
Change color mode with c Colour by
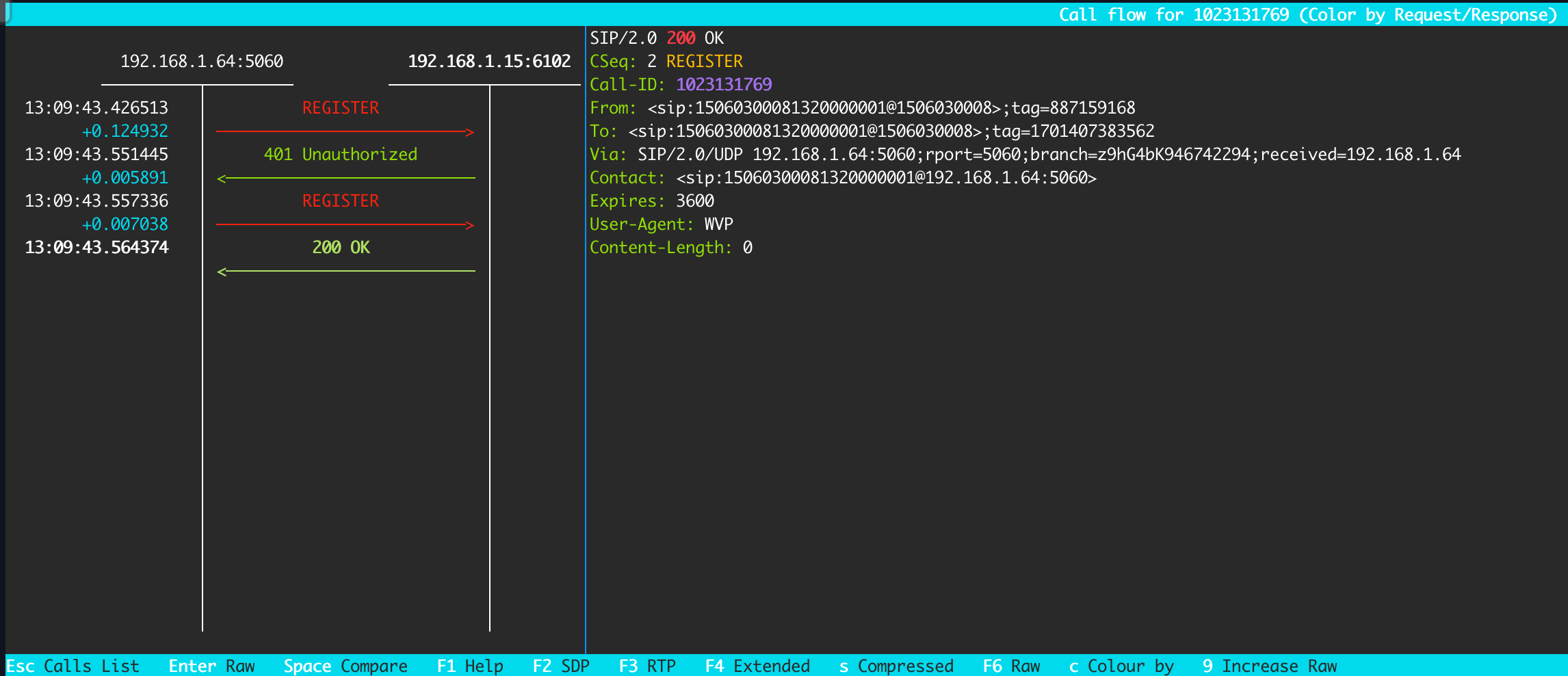pyautogui.click(x=1121, y=666)
